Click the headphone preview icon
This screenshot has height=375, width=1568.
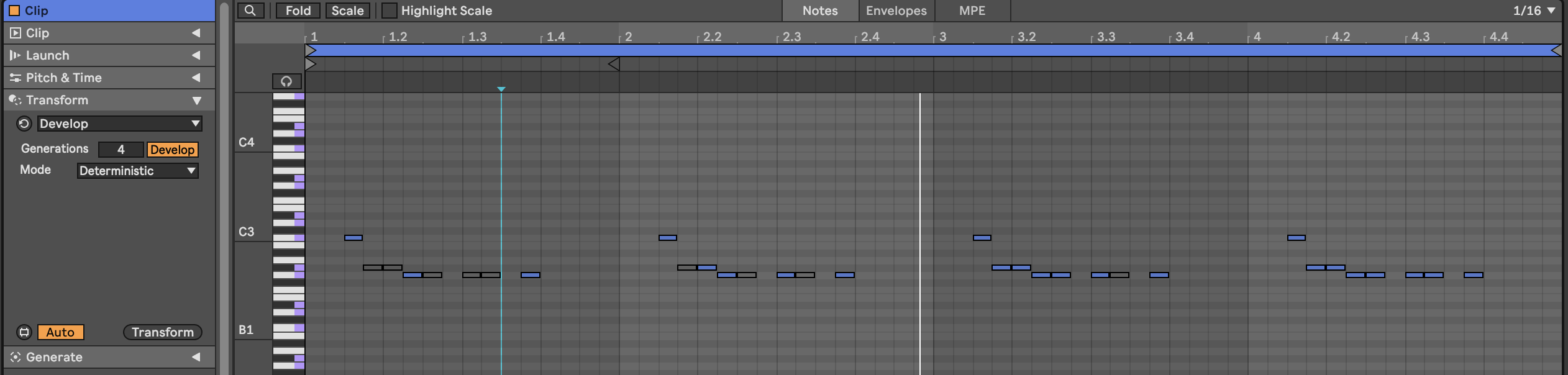click(x=286, y=81)
